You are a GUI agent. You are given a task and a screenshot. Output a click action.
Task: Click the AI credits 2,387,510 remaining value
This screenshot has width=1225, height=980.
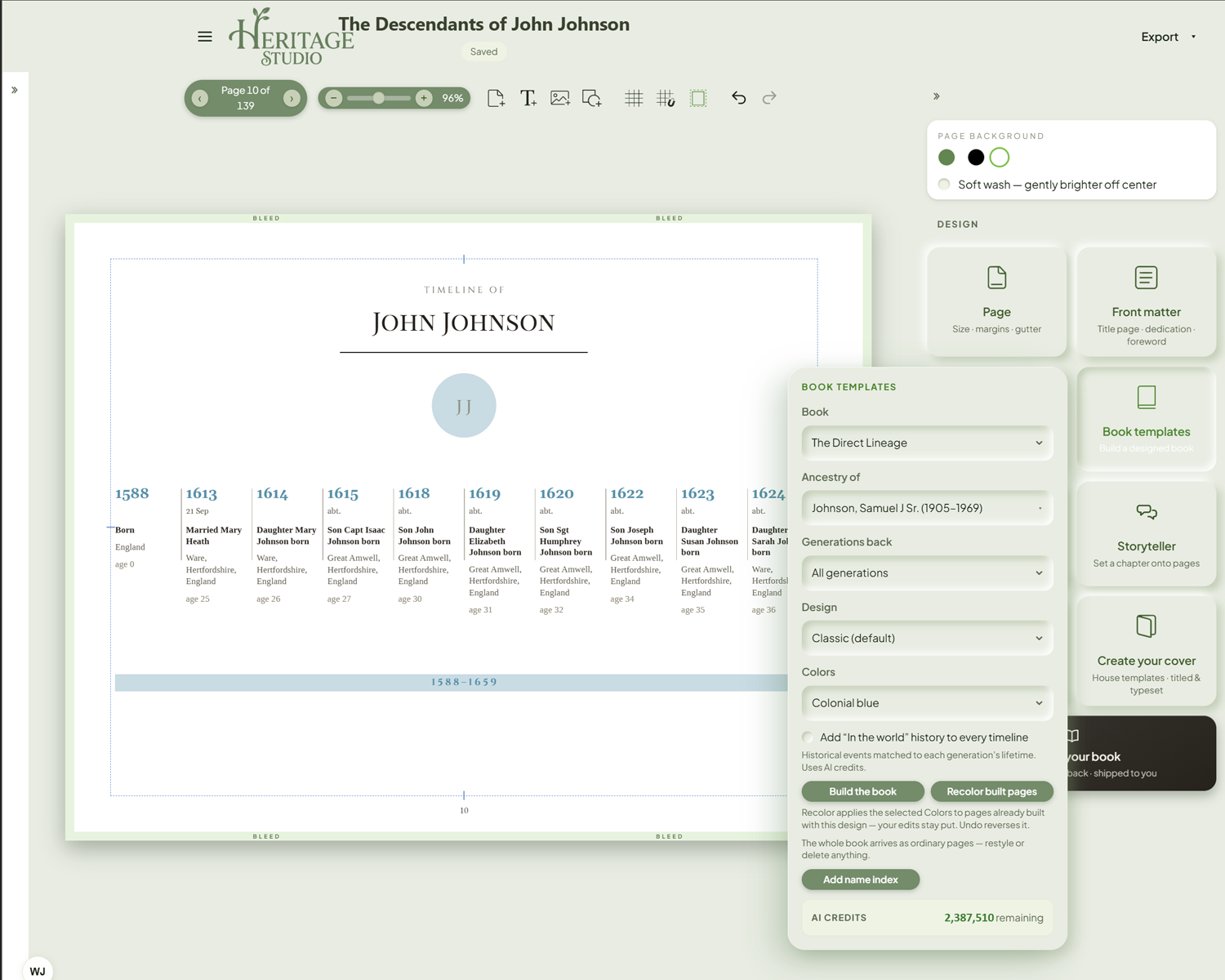click(x=994, y=918)
